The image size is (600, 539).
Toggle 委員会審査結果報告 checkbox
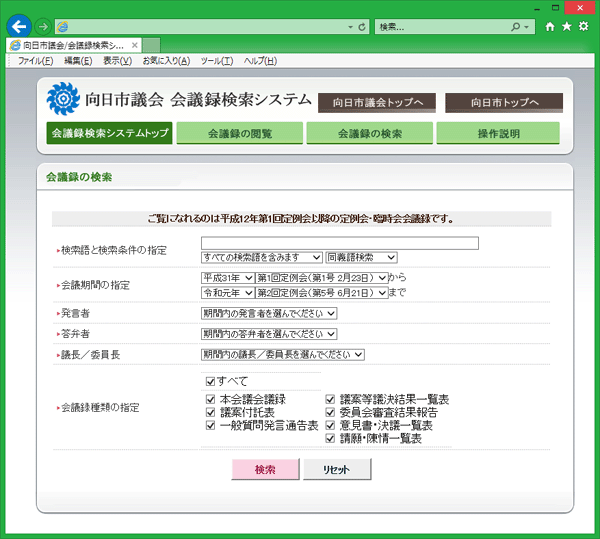(330, 412)
